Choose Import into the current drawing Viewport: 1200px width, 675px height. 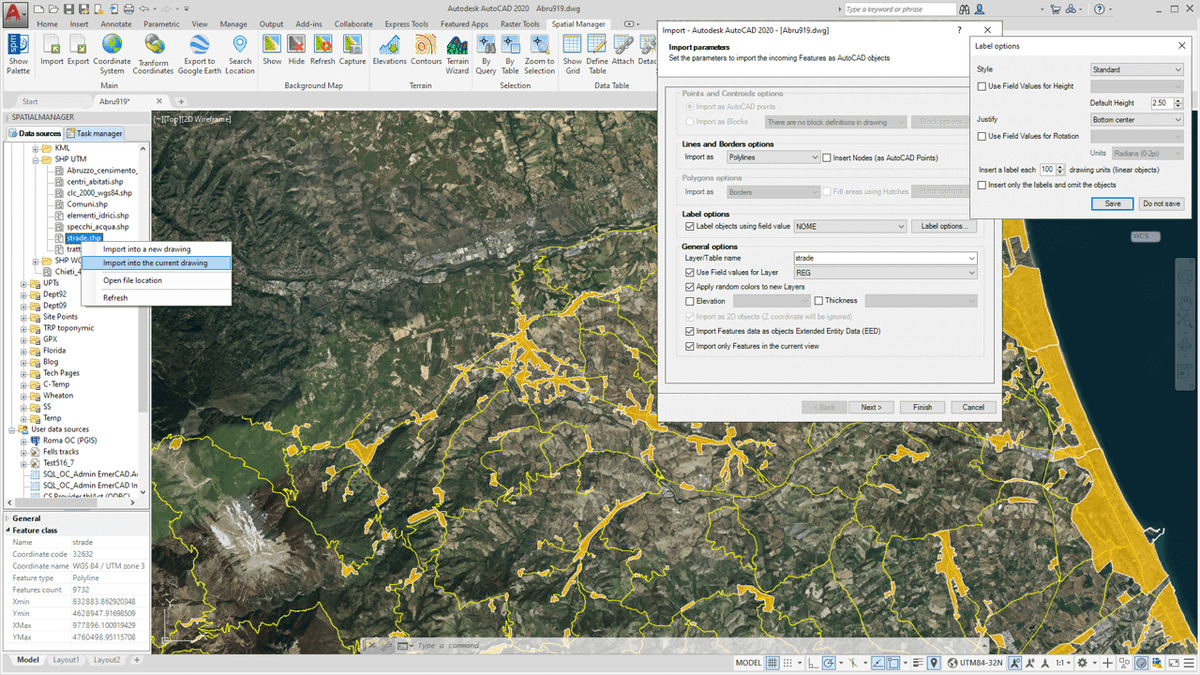[x=155, y=263]
